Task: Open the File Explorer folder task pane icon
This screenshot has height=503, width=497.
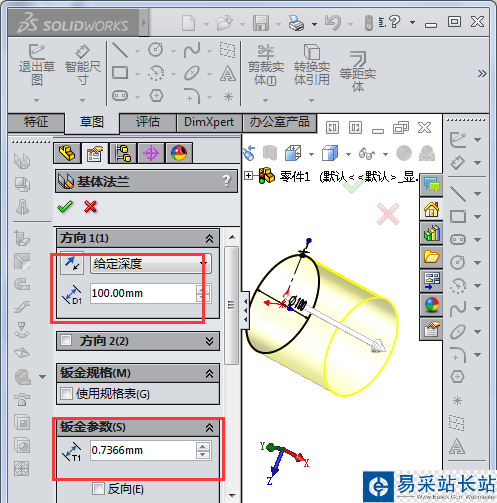Action: (431, 257)
